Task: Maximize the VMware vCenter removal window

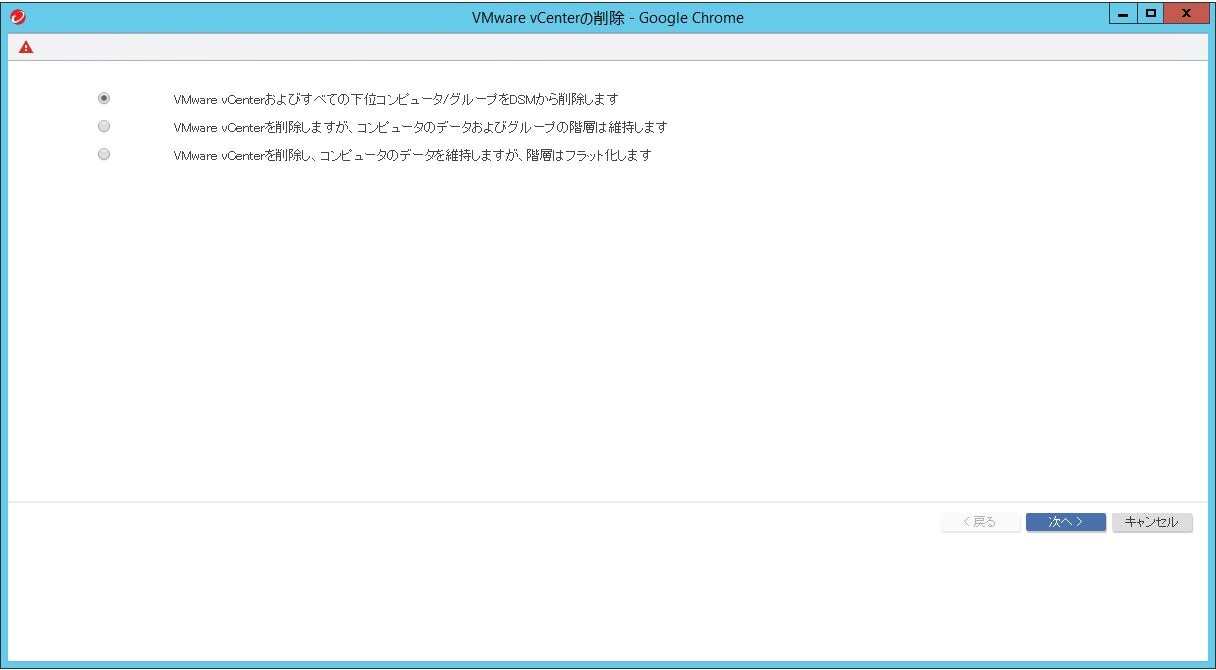Action: point(1151,14)
